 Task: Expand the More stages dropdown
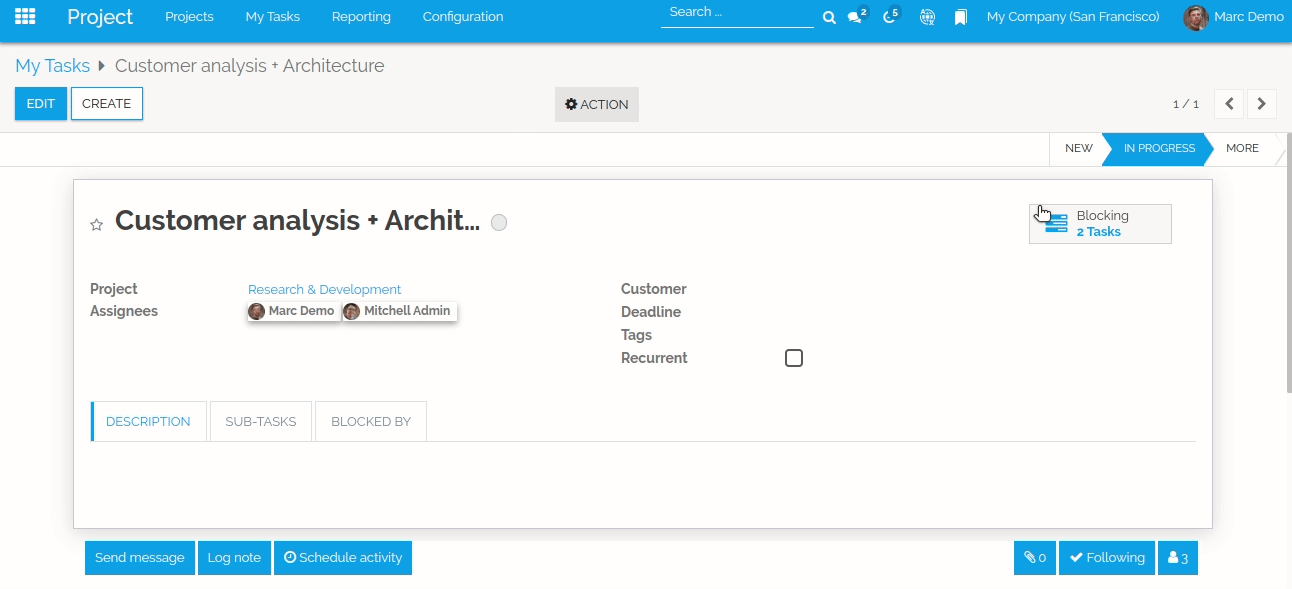[1242, 148]
